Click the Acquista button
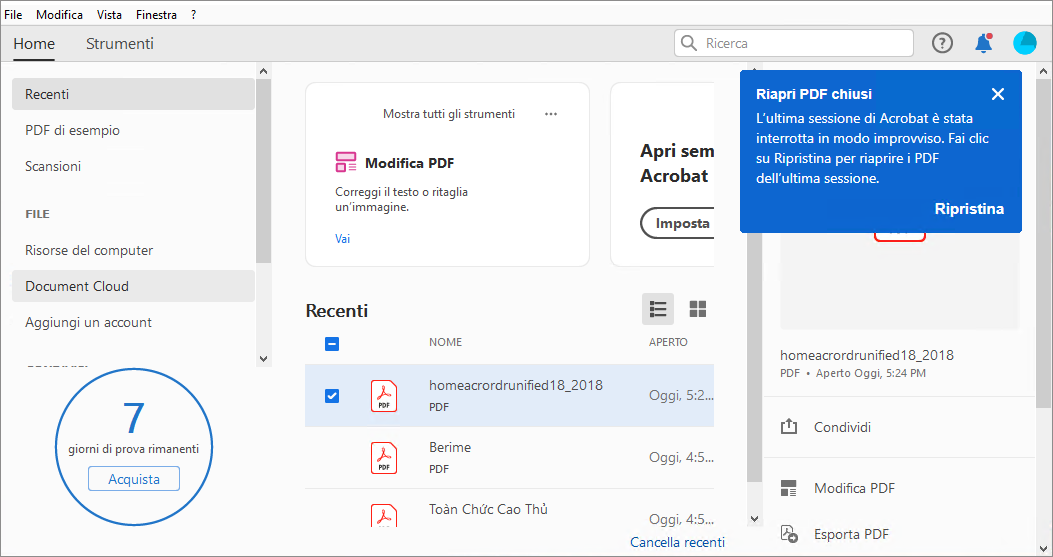 coord(134,479)
